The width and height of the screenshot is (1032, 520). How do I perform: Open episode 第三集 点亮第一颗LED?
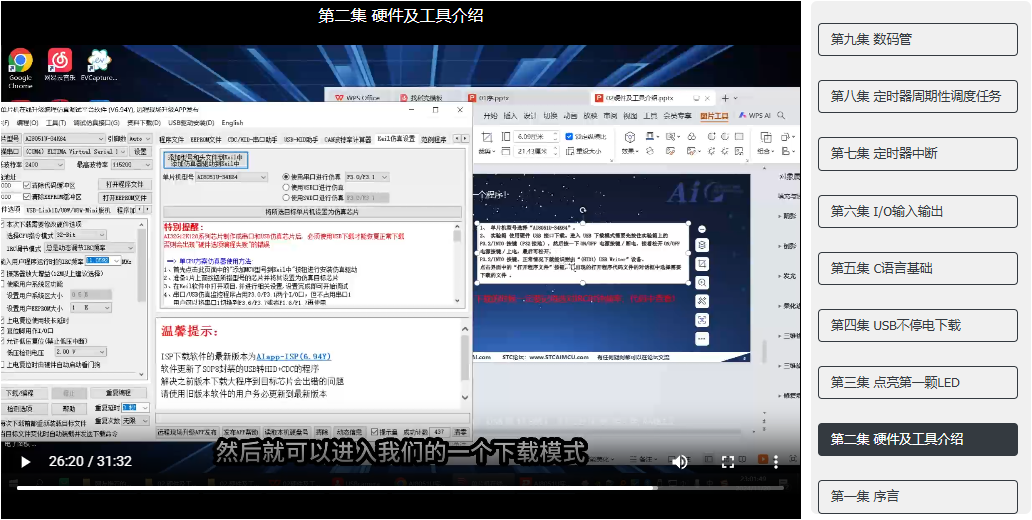pos(917,382)
